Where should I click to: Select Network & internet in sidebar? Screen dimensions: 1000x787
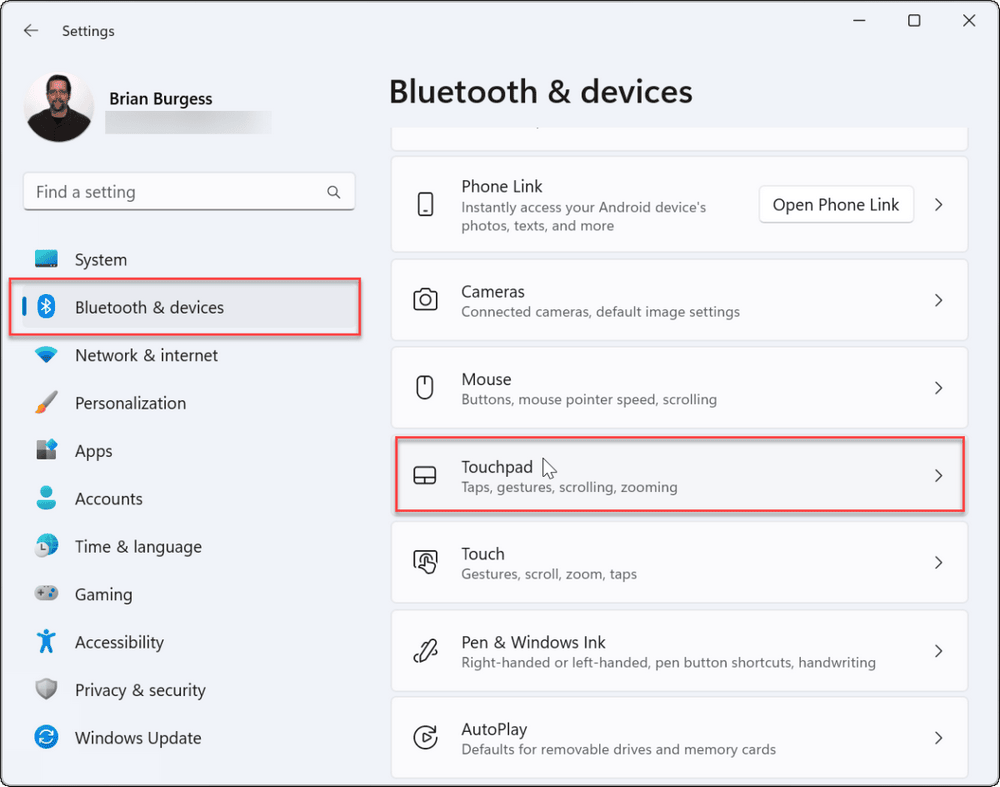coord(146,356)
